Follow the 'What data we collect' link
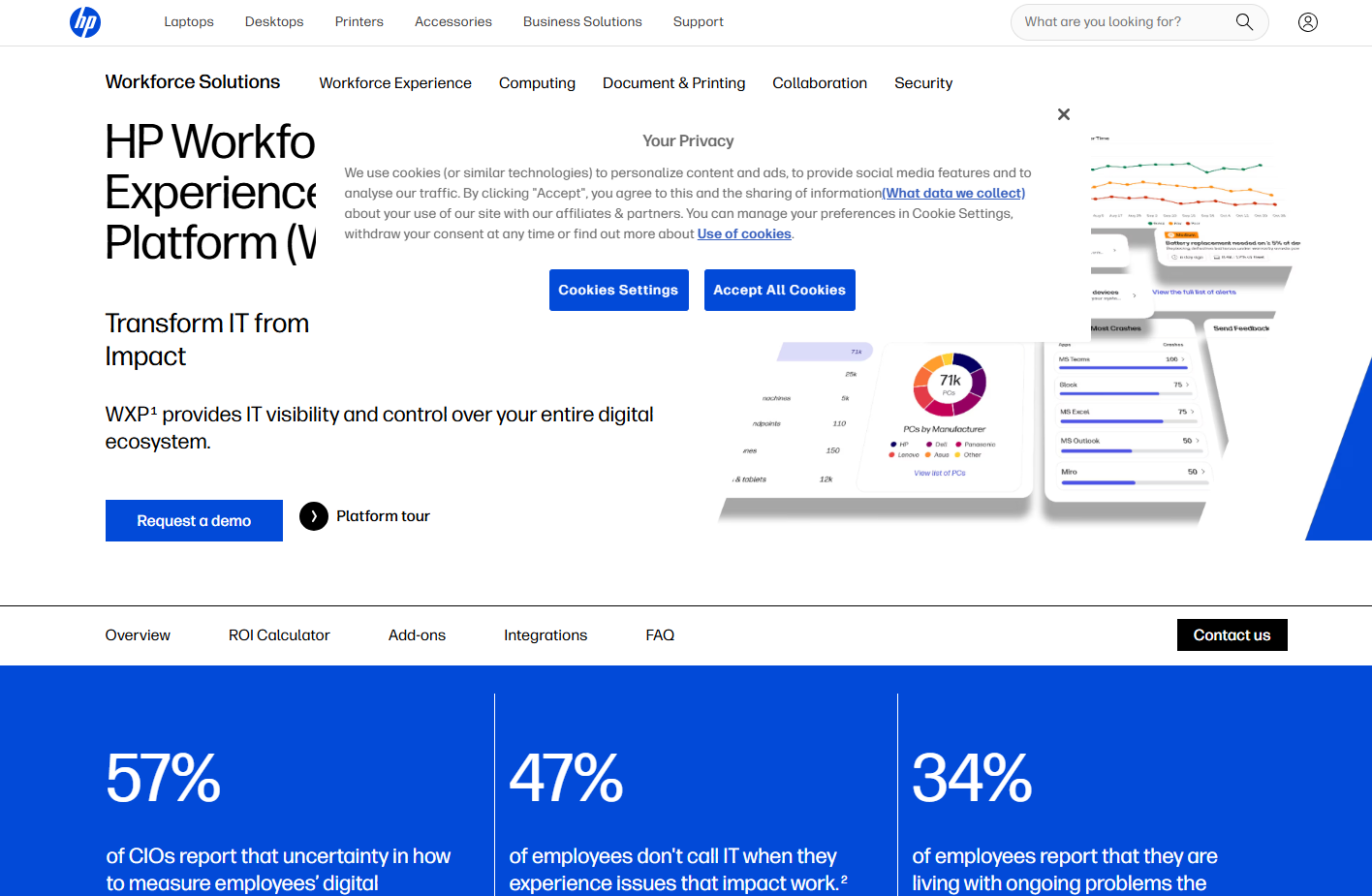The height and width of the screenshot is (896, 1372). point(953,193)
